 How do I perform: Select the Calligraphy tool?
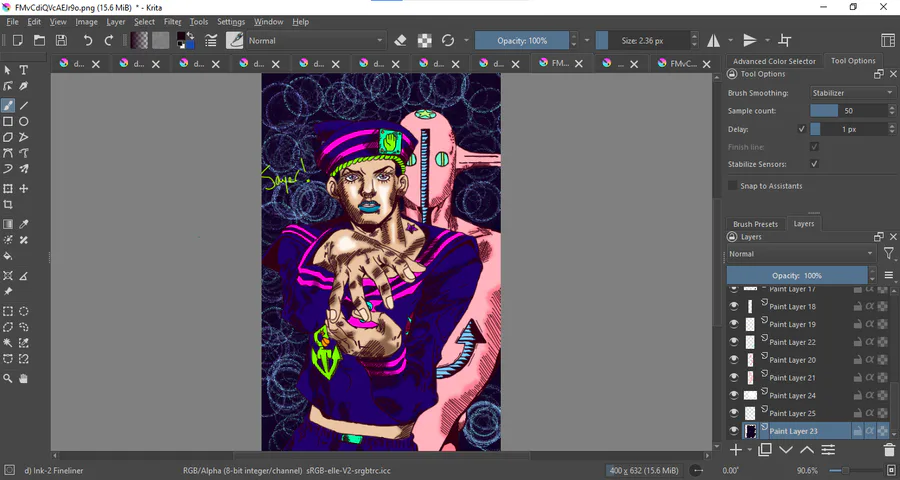click(x=24, y=86)
